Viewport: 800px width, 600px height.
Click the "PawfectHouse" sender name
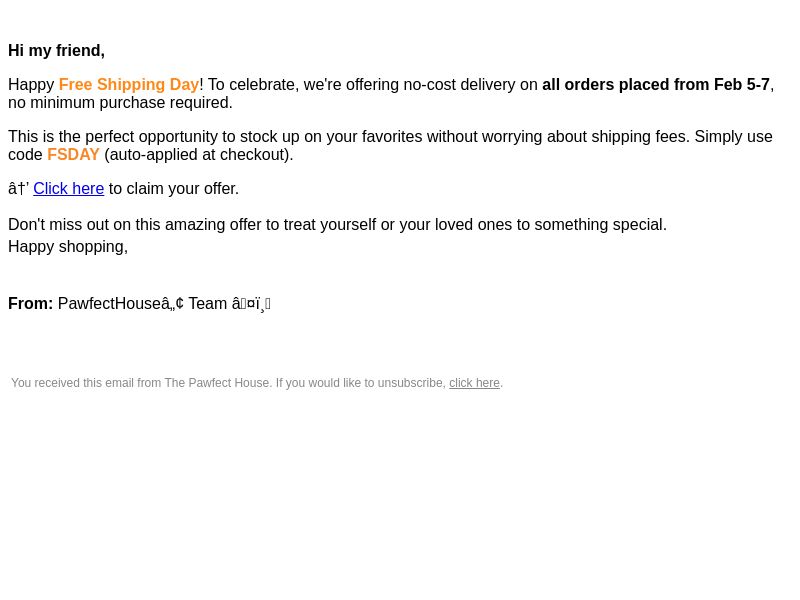(x=109, y=304)
